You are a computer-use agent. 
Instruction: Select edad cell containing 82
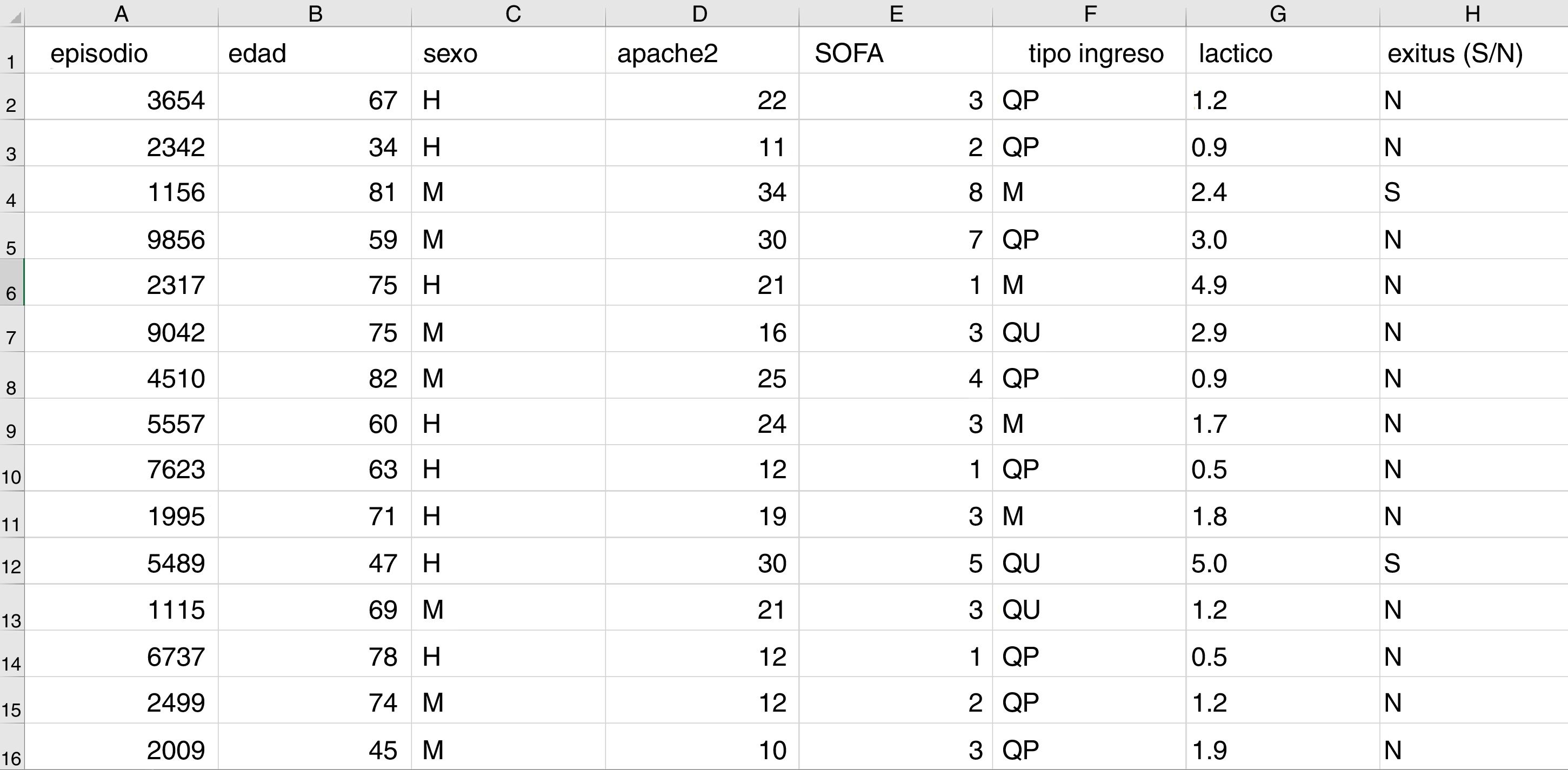(315, 379)
